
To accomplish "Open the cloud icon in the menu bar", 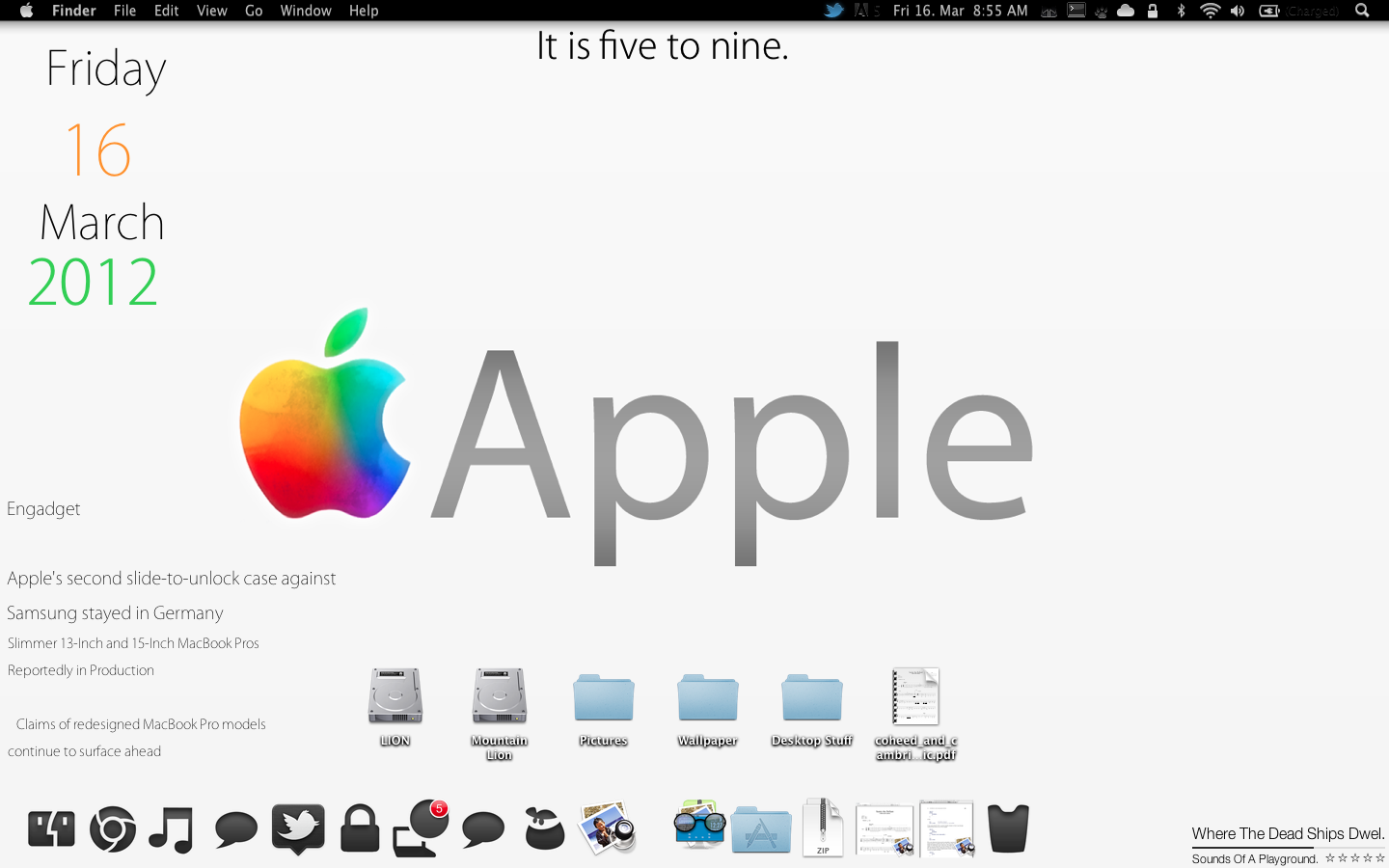I will click(1126, 11).
